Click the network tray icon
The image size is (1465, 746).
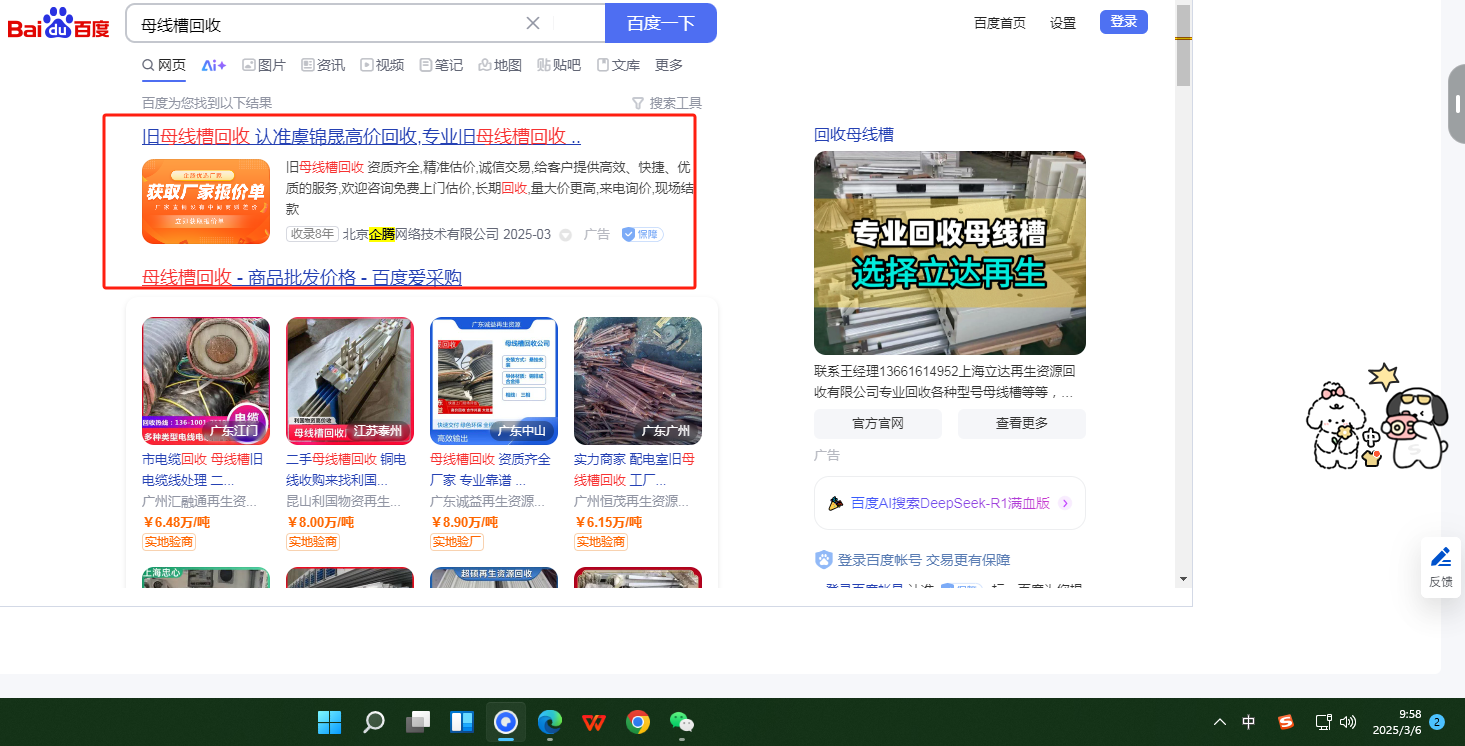(x=1323, y=722)
